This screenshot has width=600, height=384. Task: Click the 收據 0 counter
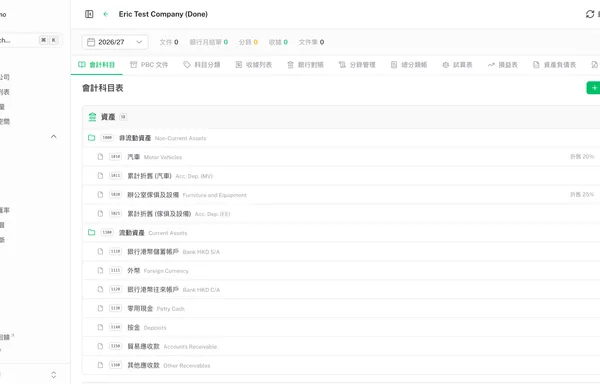pyautogui.click(x=278, y=42)
